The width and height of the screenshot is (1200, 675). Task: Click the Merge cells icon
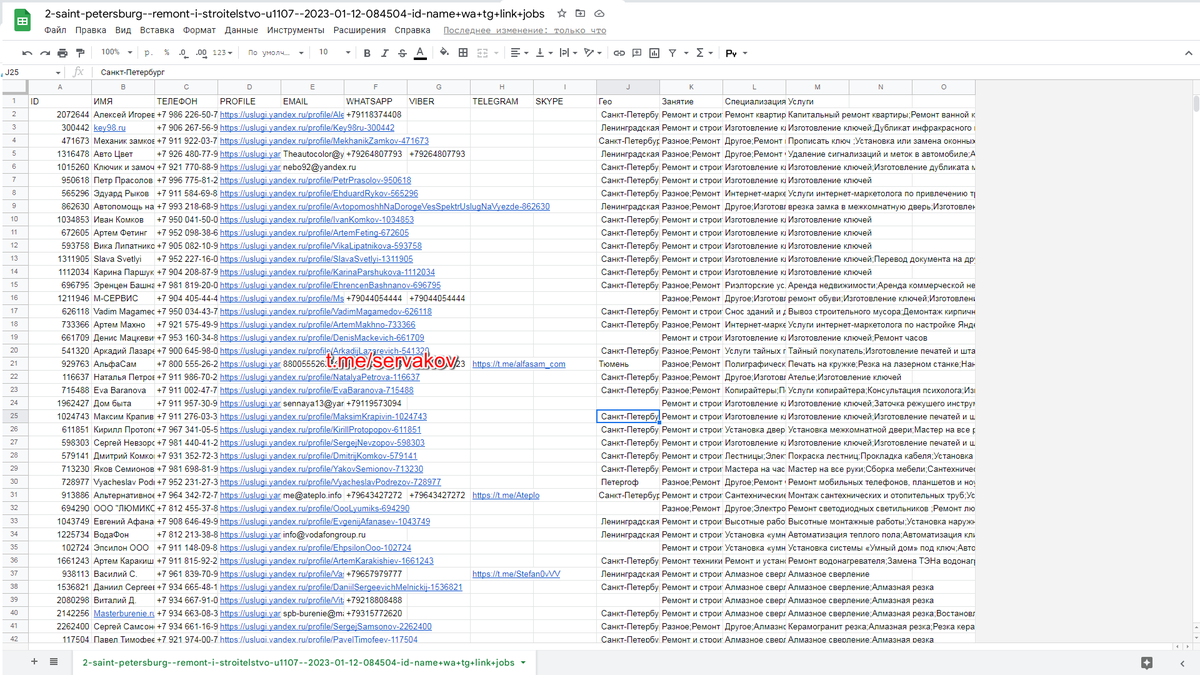pyautogui.click(x=482, y=53)
